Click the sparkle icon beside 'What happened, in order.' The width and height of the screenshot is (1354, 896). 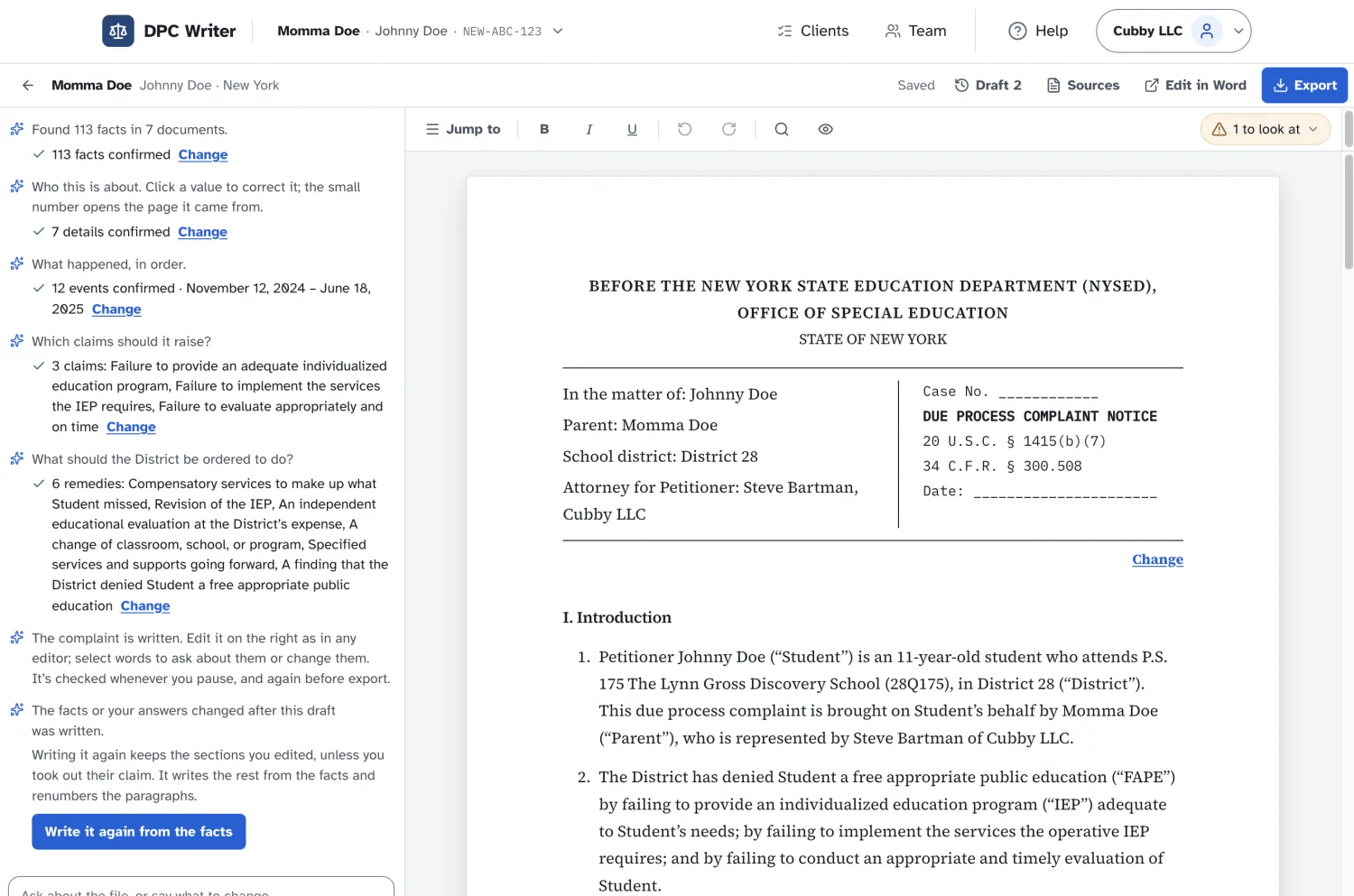tap(16, 263)
